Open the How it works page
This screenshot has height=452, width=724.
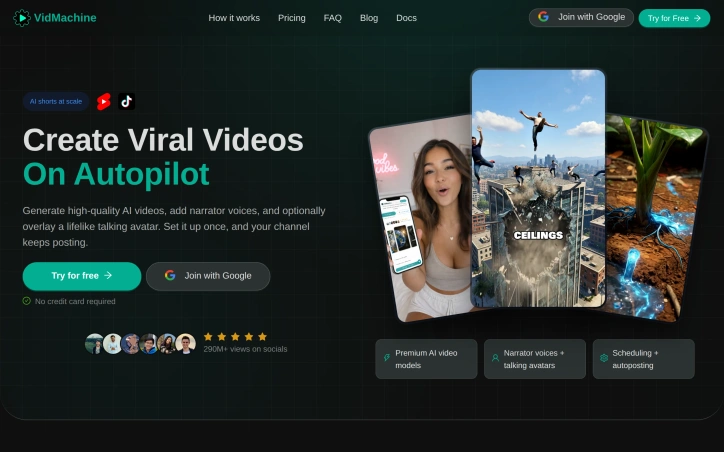[x=234, y=18]
